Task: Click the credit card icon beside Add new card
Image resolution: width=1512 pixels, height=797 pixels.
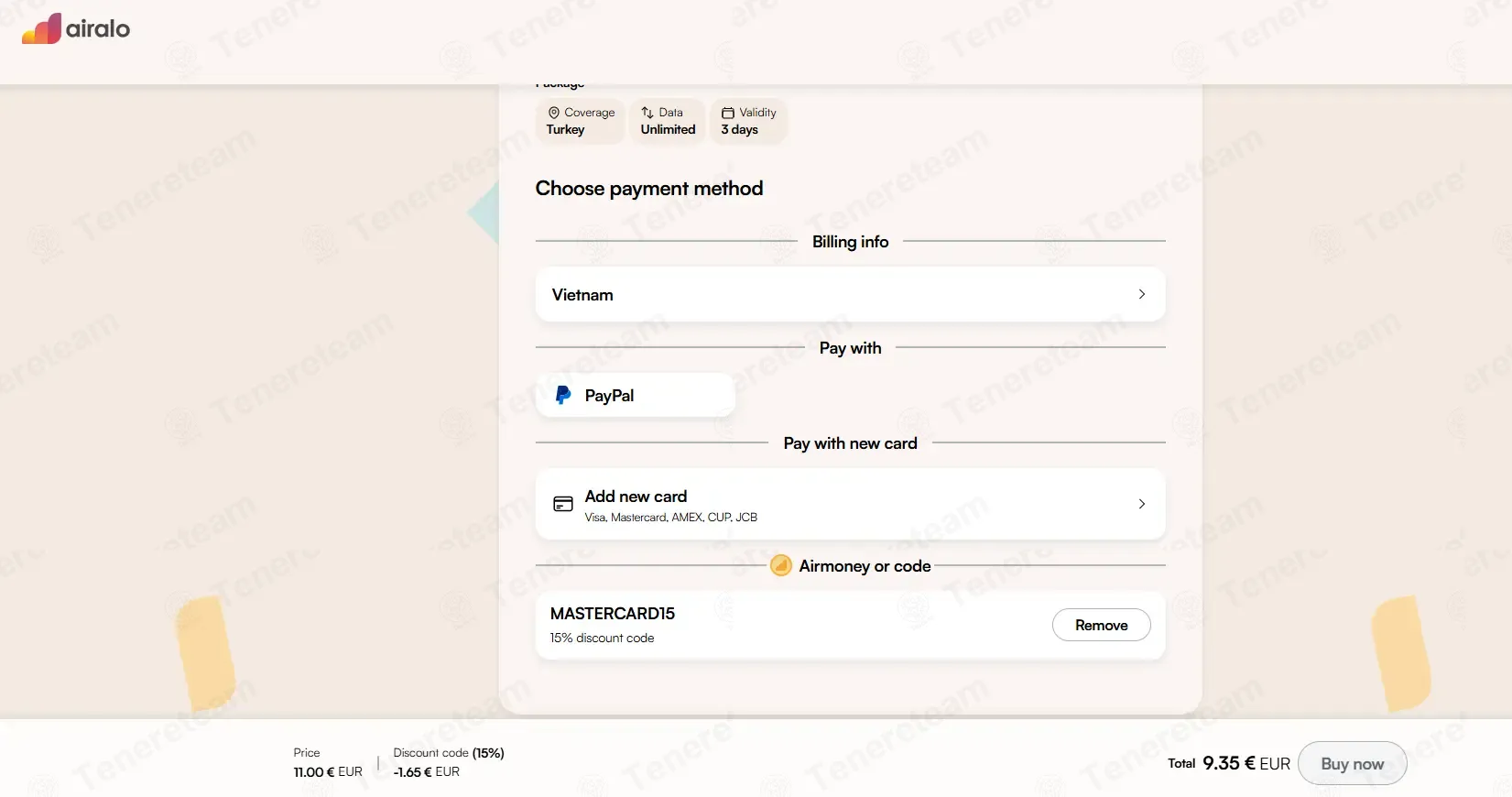Action: coord(563,504)
